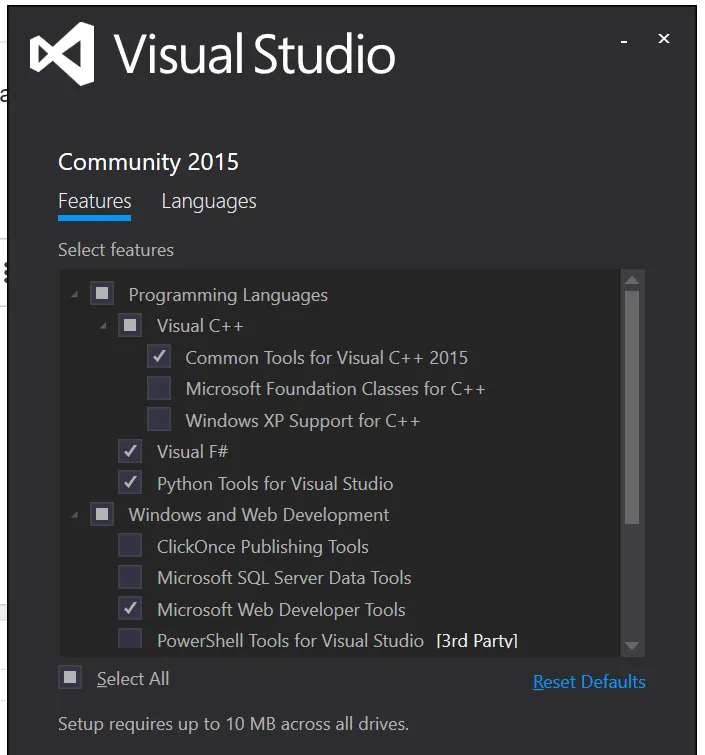Uncheck Common Tools for Visual C++ 2015

[159, 357]
